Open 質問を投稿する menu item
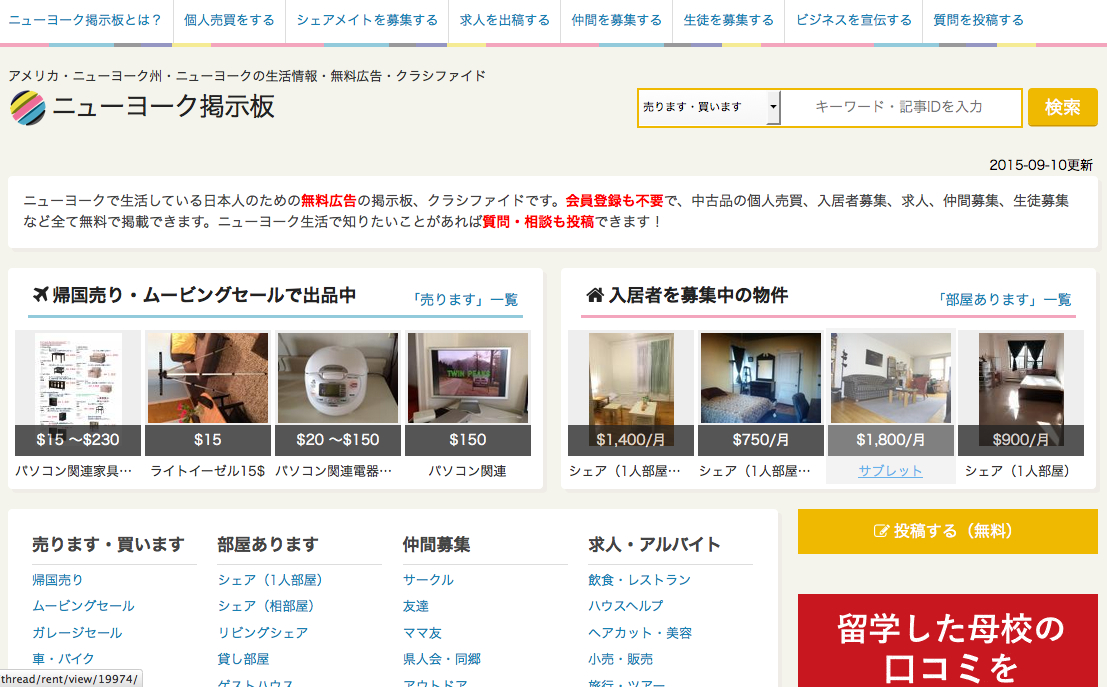This screenshot has height=687, width=1107. coord(979,20)
